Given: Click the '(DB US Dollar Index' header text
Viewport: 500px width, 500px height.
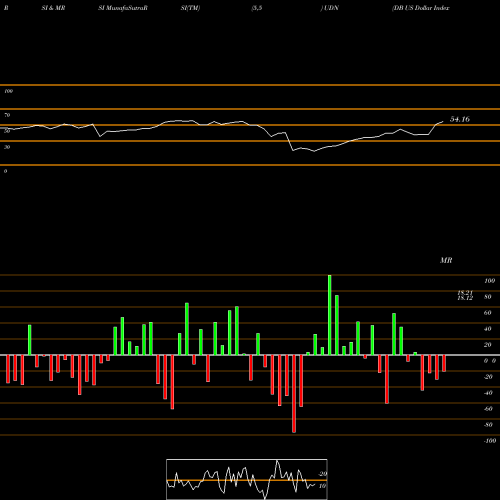Looking at the screenshot, I should point(421,8).
